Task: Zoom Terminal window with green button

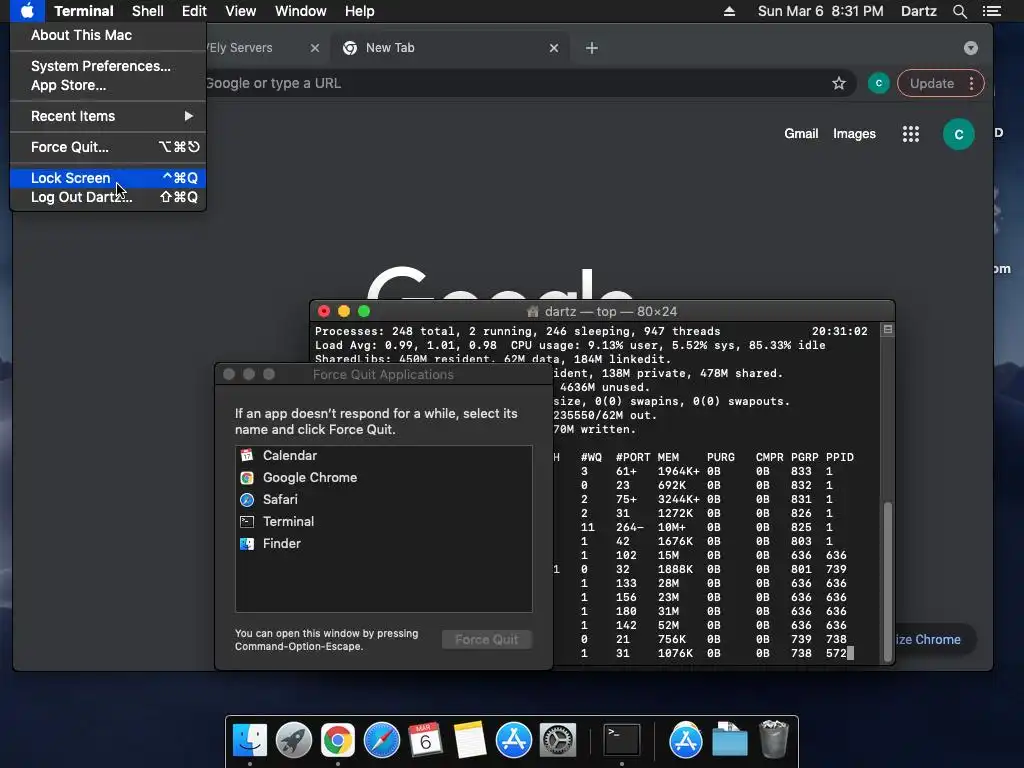Action: (364, 312)
